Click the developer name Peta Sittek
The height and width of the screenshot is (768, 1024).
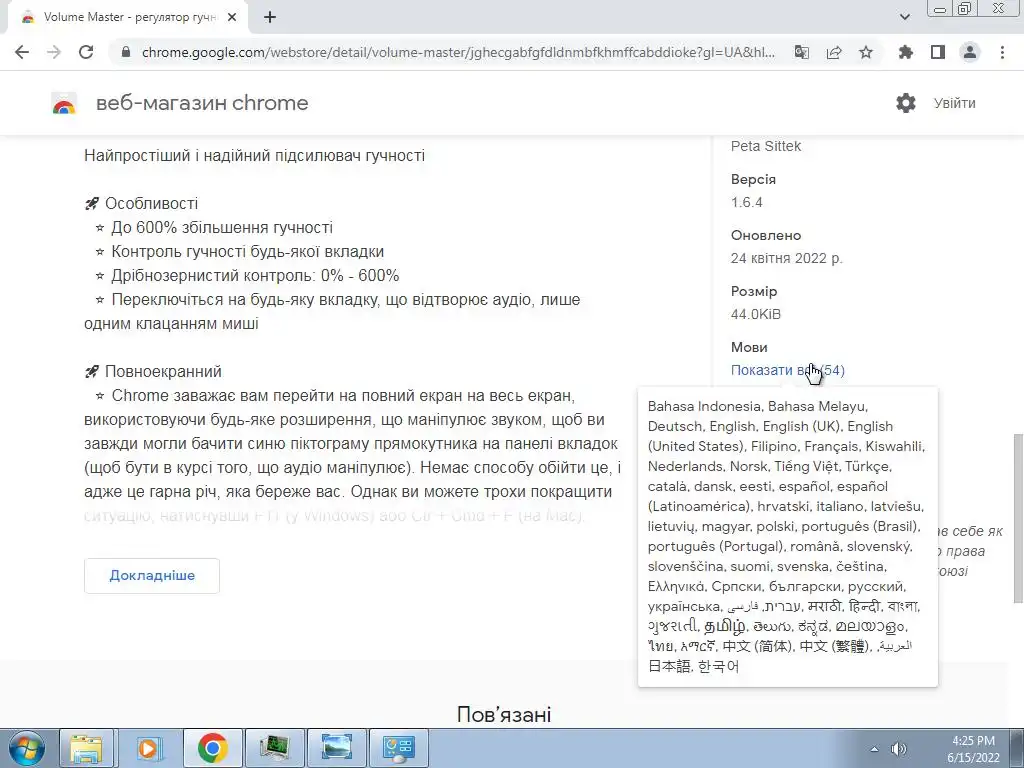pos(765,146)
